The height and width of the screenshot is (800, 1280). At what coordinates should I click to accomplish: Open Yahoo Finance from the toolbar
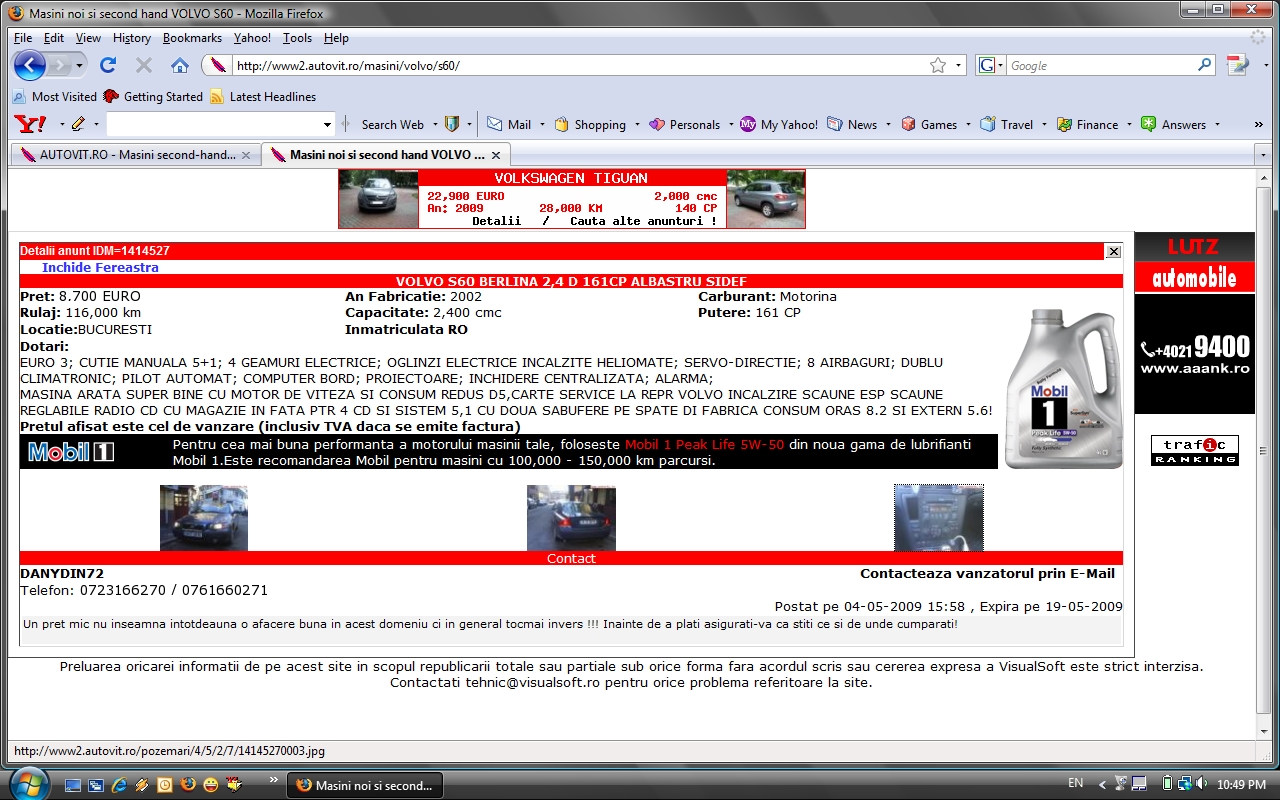point(1087,124)
